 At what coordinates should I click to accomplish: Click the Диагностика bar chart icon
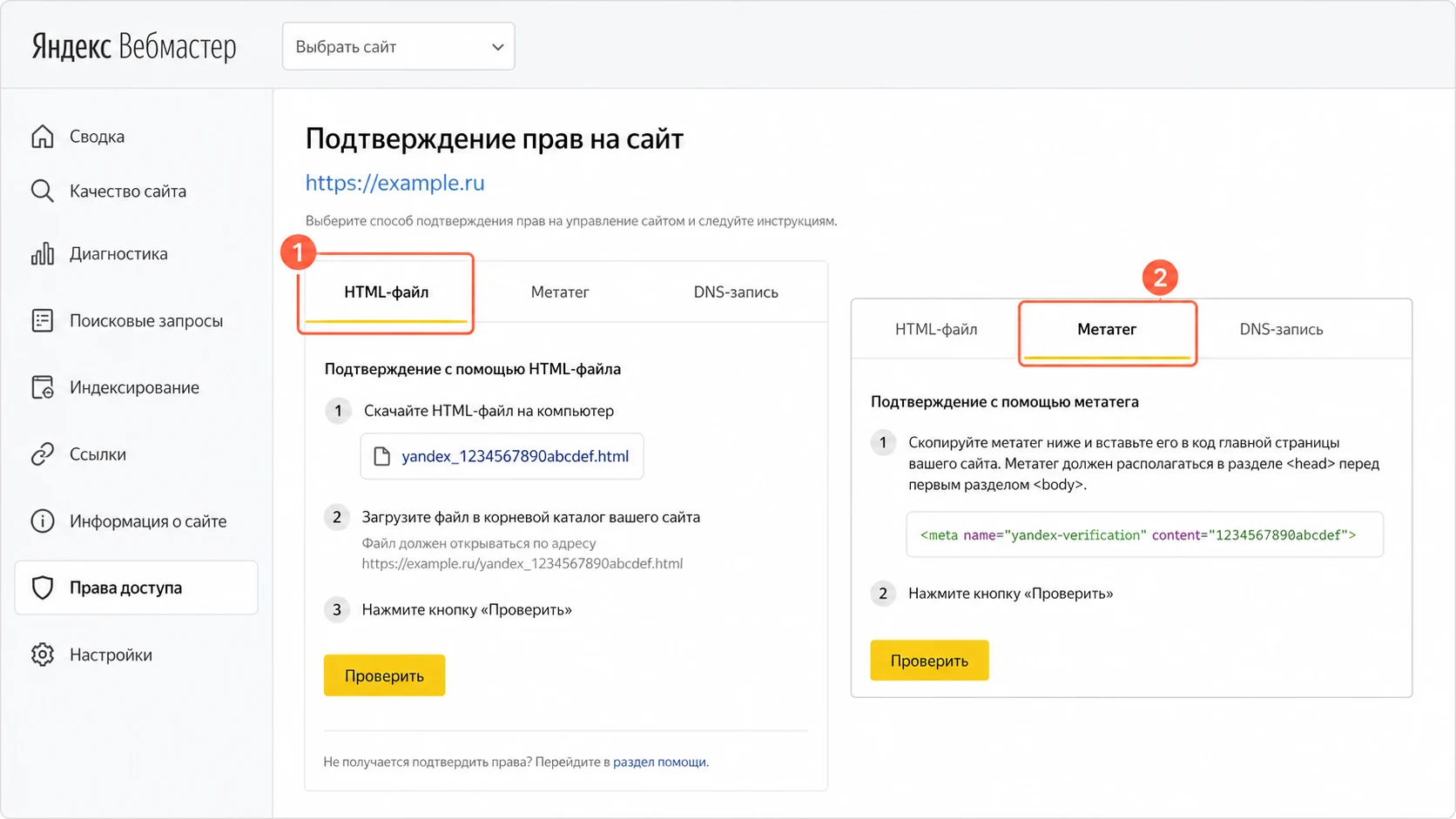(x=43, y=254)
